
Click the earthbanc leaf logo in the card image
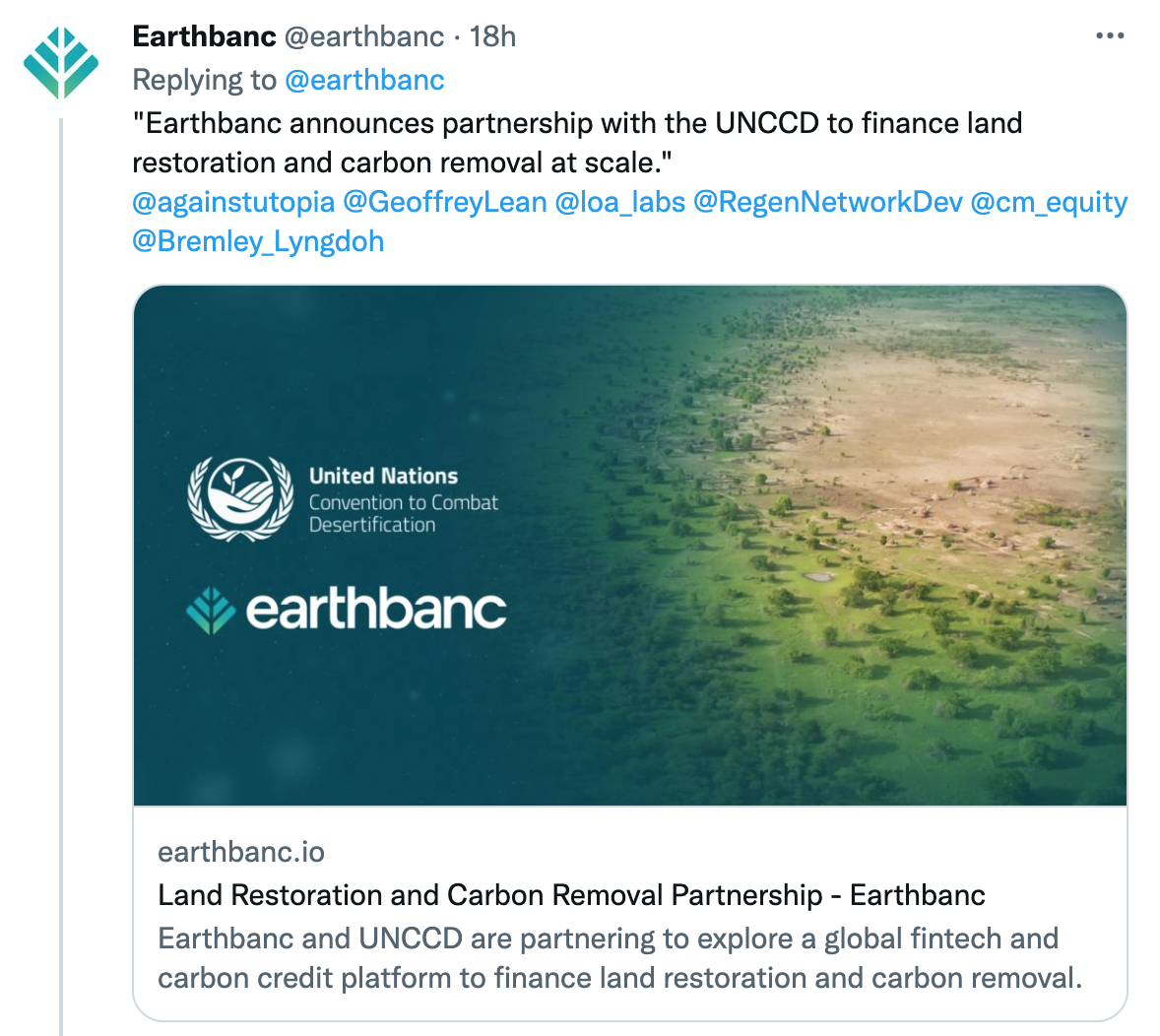(x=210, y=611)
